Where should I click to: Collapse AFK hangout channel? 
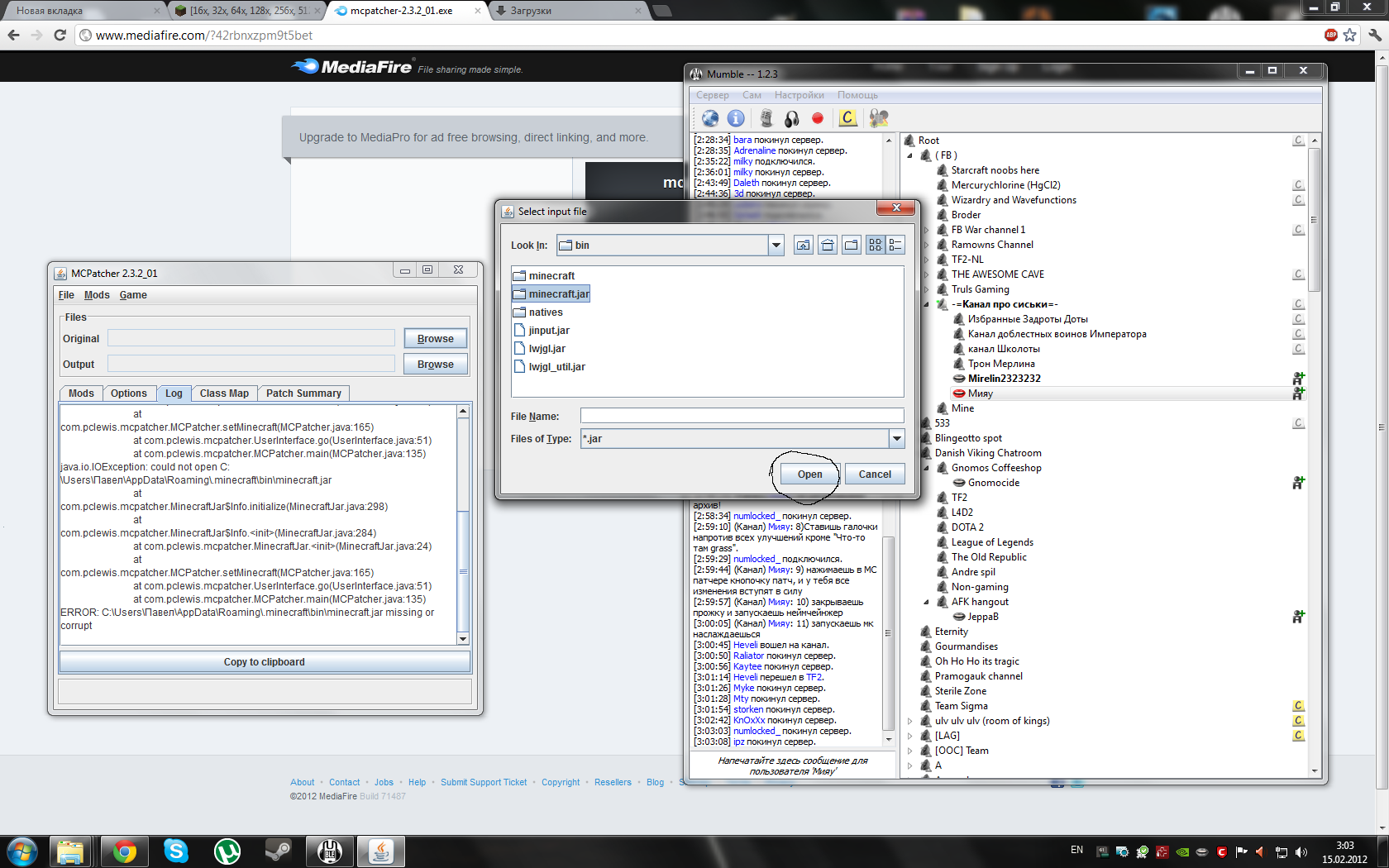click(x=927, y=602)
